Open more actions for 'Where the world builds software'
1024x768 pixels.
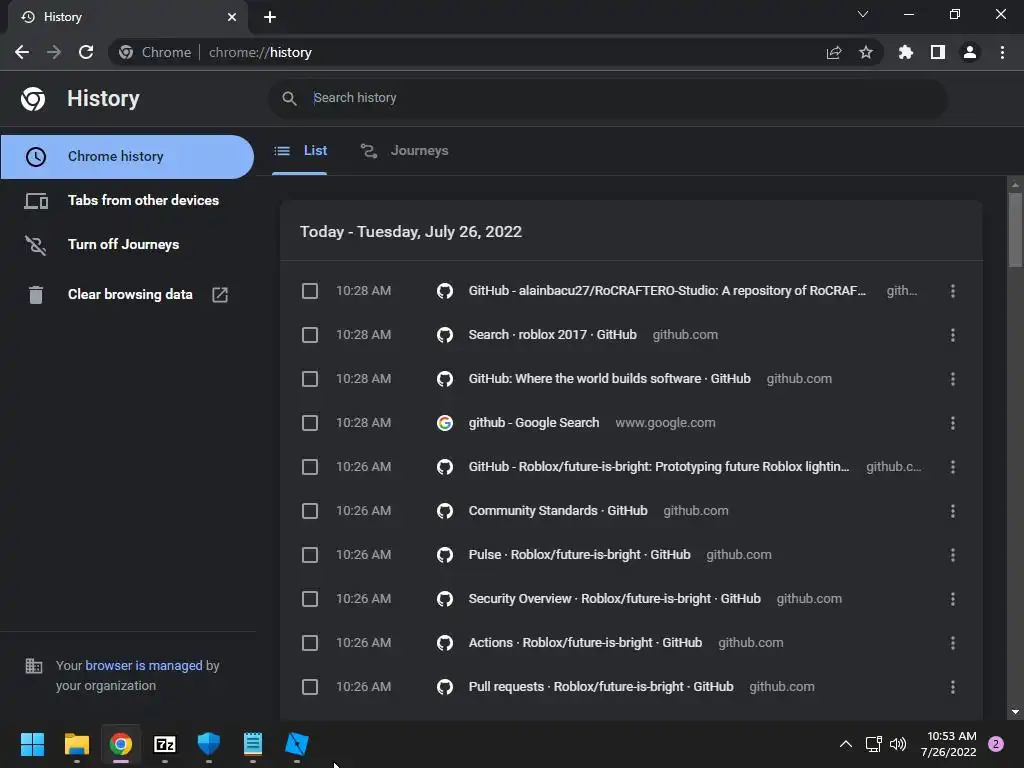coord(953,379)
